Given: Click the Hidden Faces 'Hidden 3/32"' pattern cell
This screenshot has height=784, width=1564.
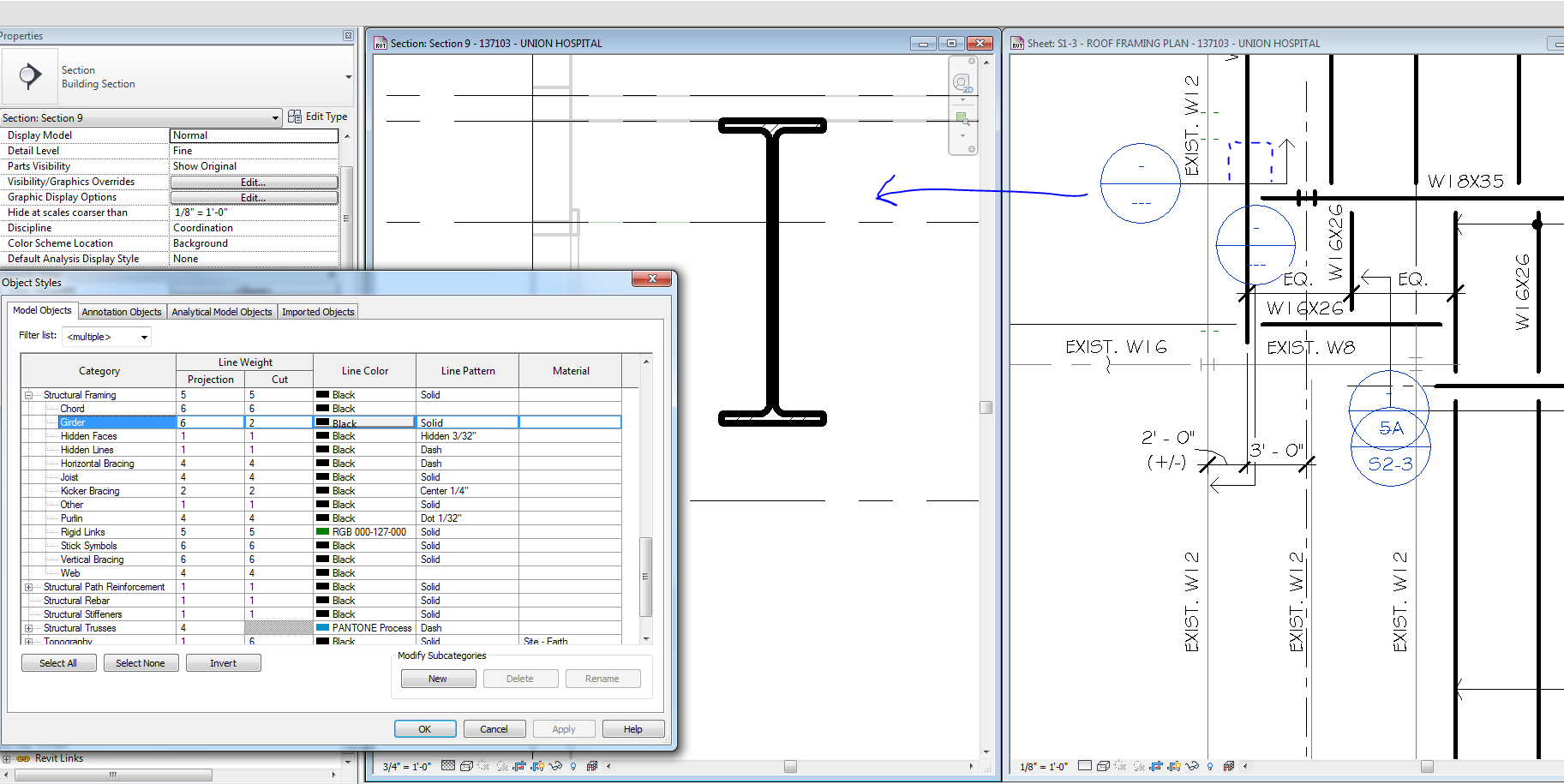Looking at the screenshot, I should pos(467,436).
